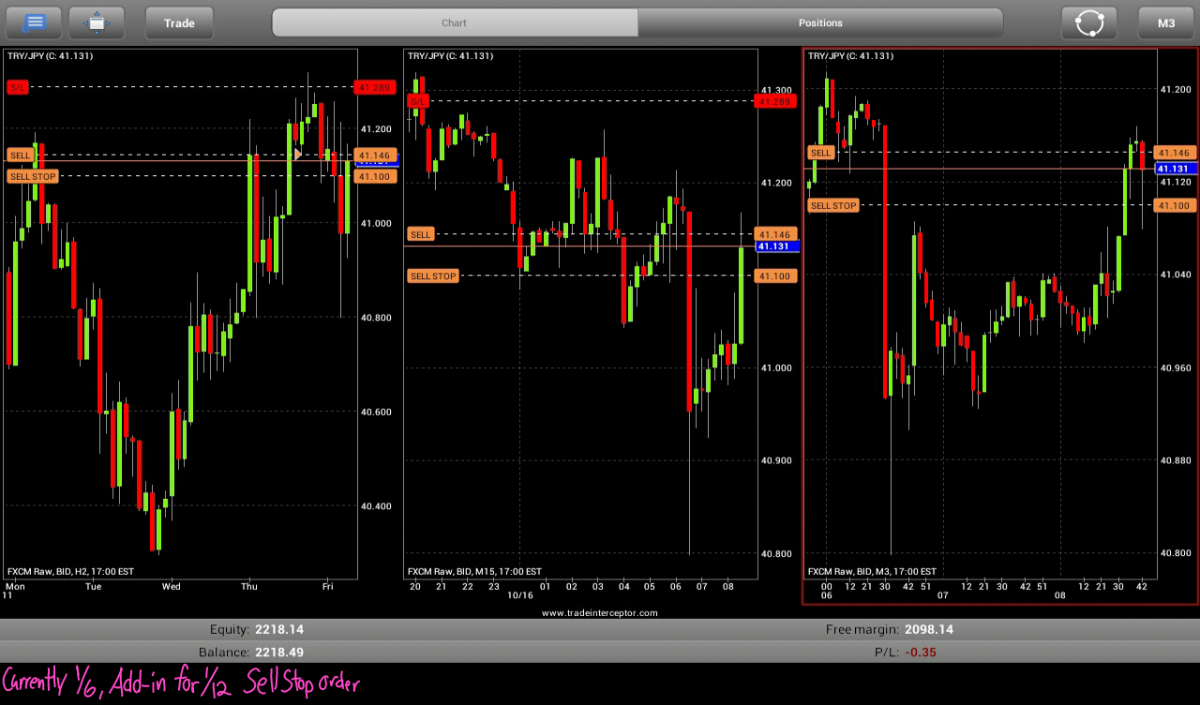Select S/L marker on M15 chart

click(x=418, y=101)
